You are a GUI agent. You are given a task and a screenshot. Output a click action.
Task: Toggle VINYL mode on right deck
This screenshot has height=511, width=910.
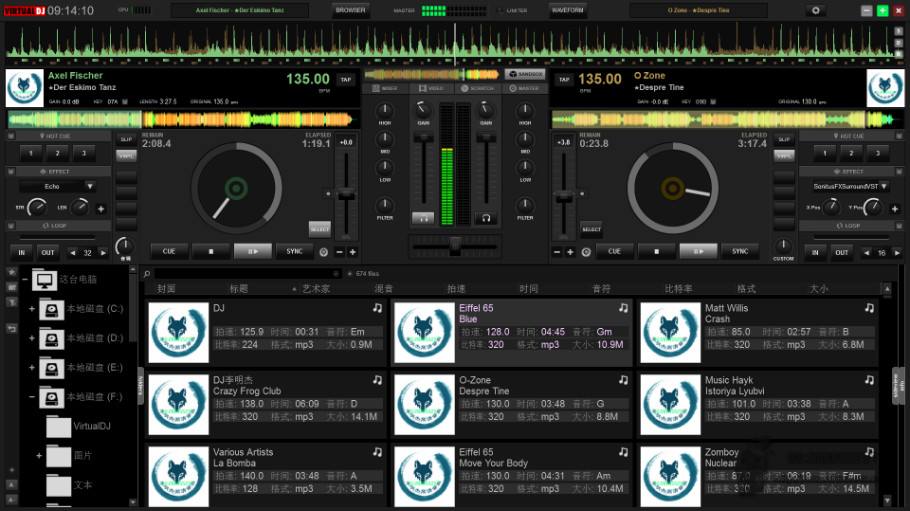point(784,156)
